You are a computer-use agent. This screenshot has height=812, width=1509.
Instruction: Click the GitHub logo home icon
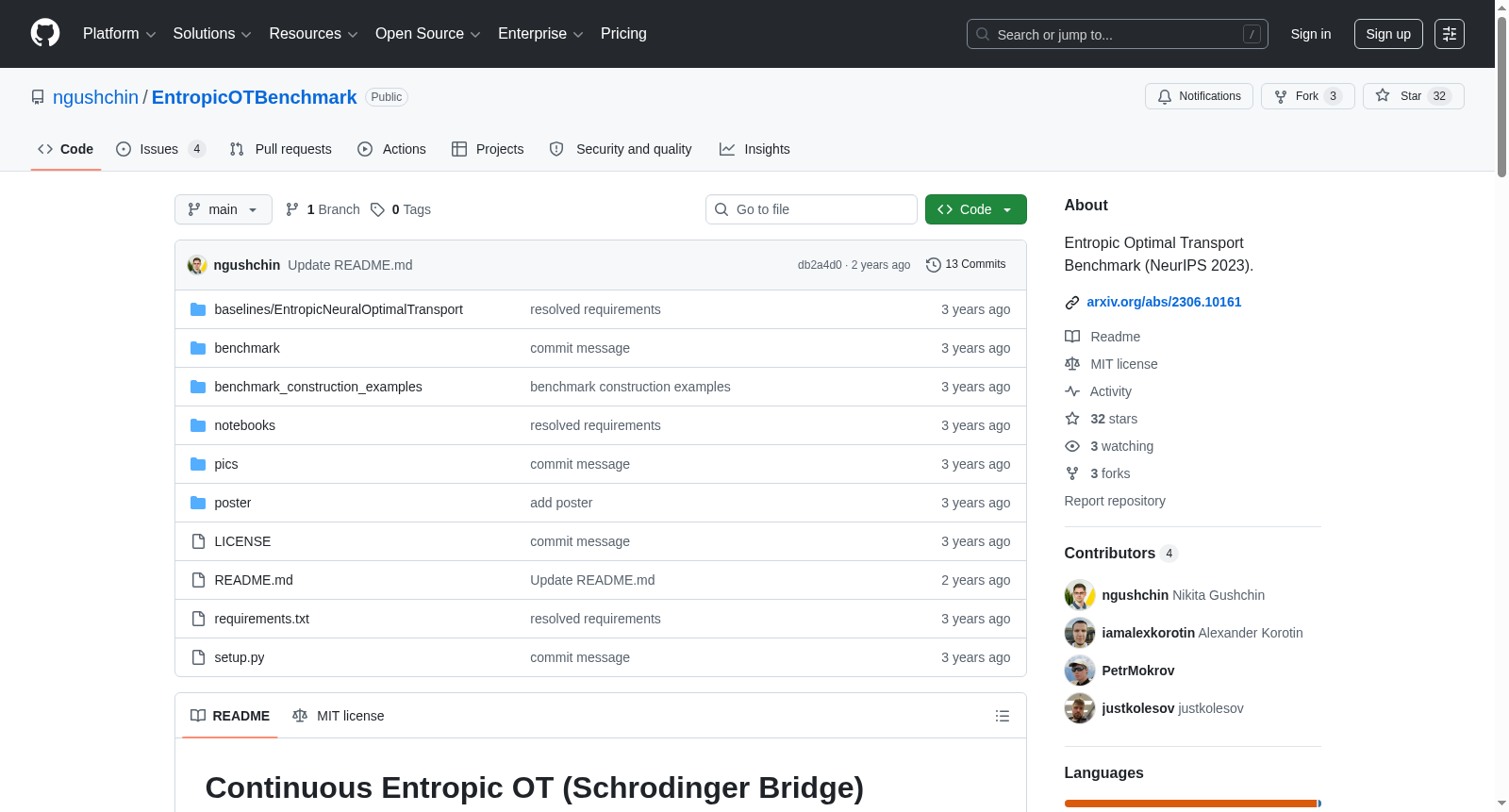point(45,34)
